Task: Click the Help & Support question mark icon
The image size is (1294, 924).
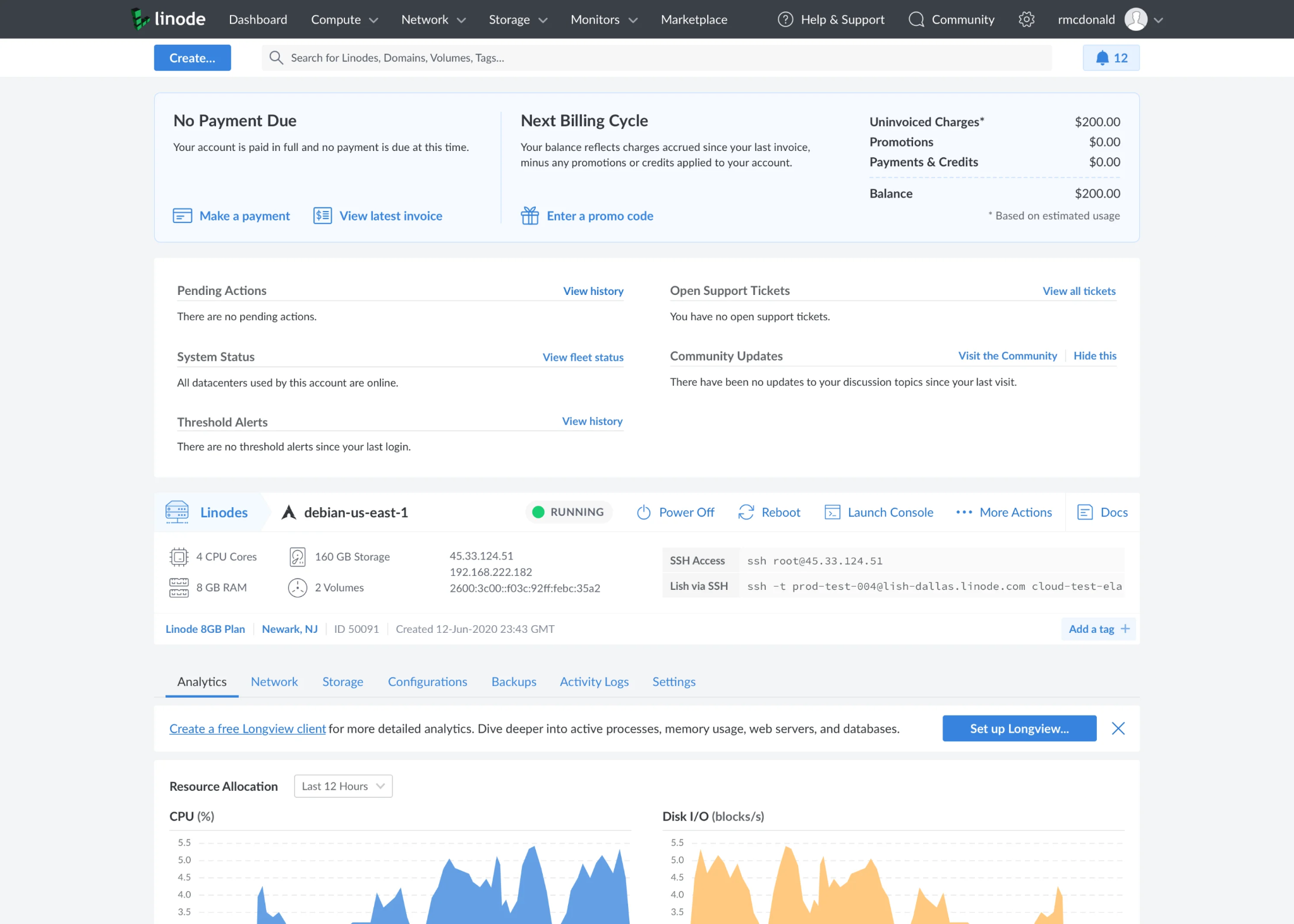Action: click(x=785, y=20)
